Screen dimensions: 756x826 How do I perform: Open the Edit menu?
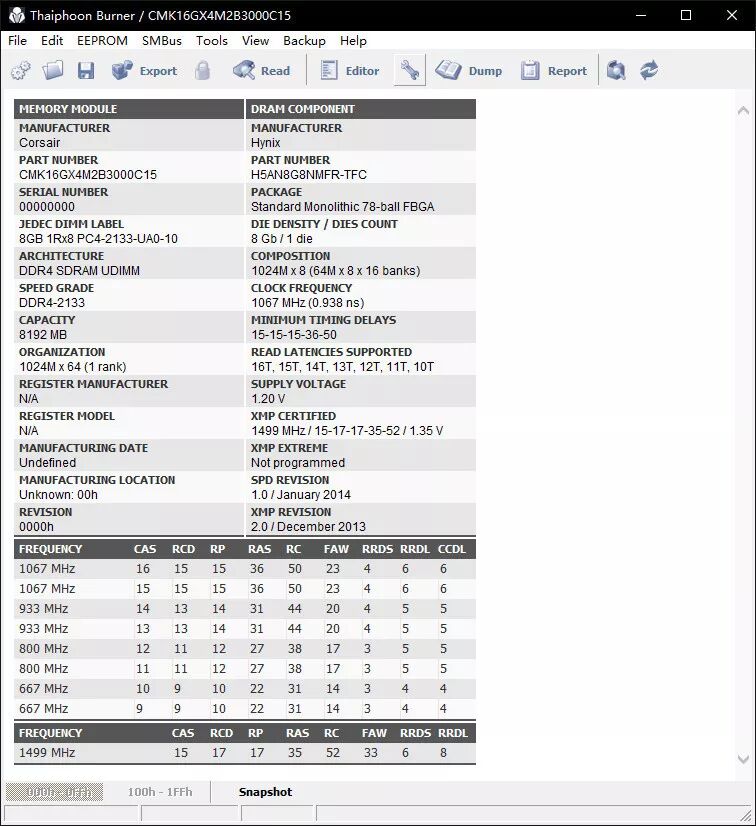52,41
